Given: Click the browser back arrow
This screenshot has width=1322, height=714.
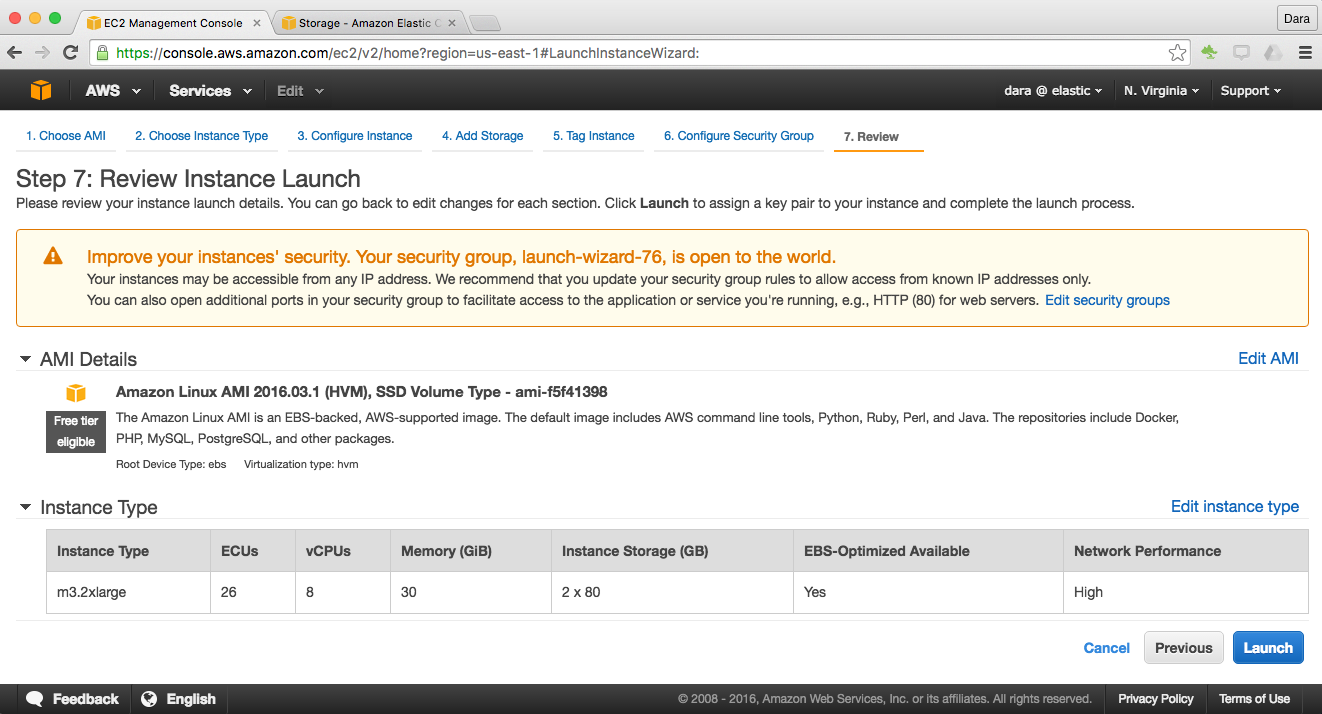Looking at the screenshot, I should coord(15,53).
